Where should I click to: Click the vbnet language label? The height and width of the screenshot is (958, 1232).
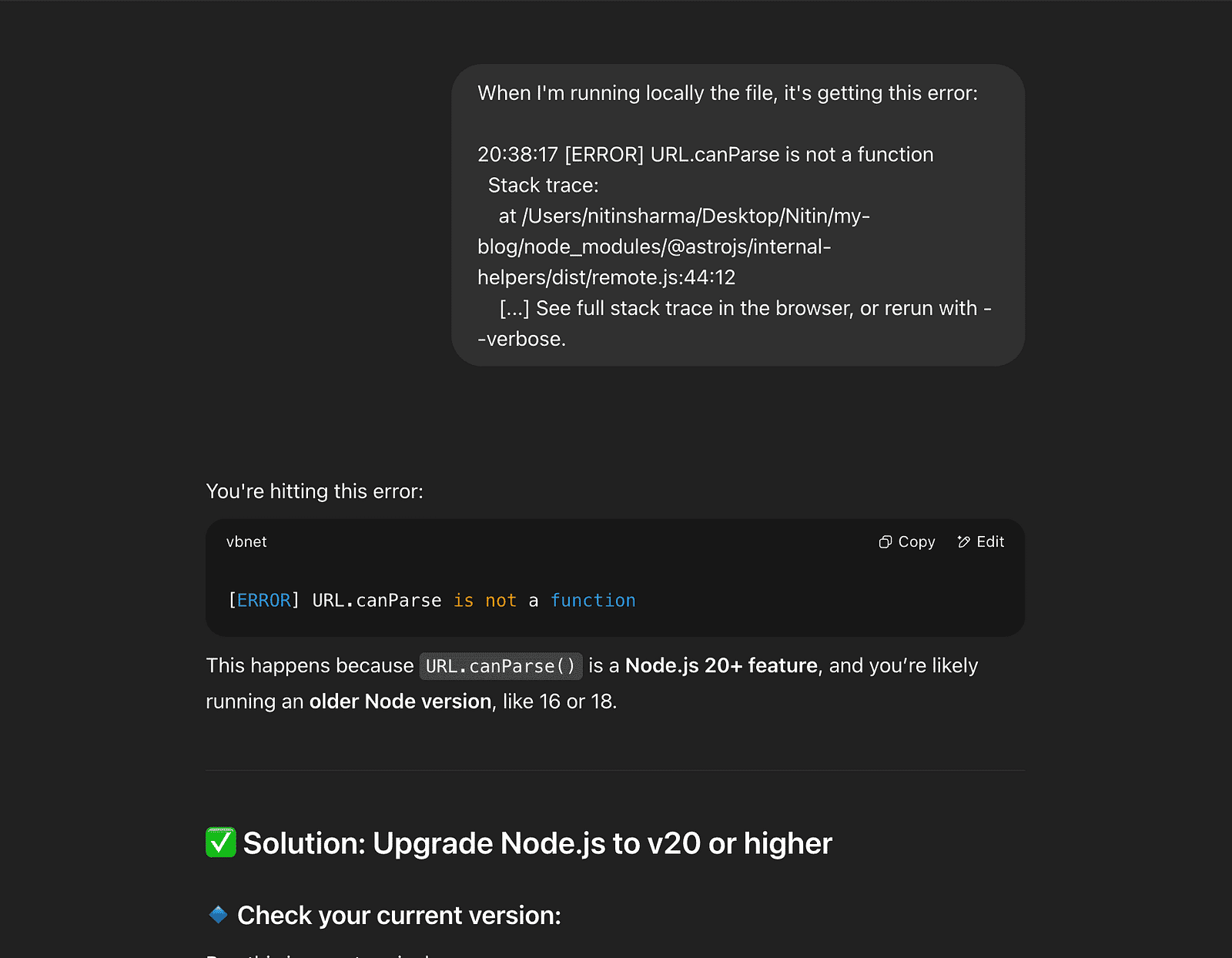pos(246,542)
